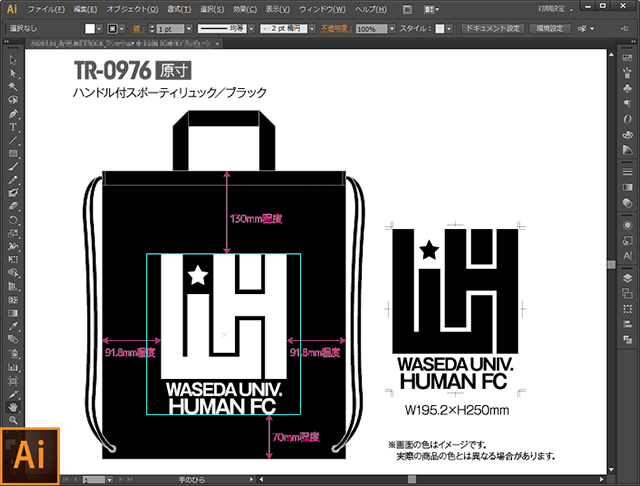Open the Stroke panel icon
This screenshot has height=486, width=640.
(x=627, y=172)
